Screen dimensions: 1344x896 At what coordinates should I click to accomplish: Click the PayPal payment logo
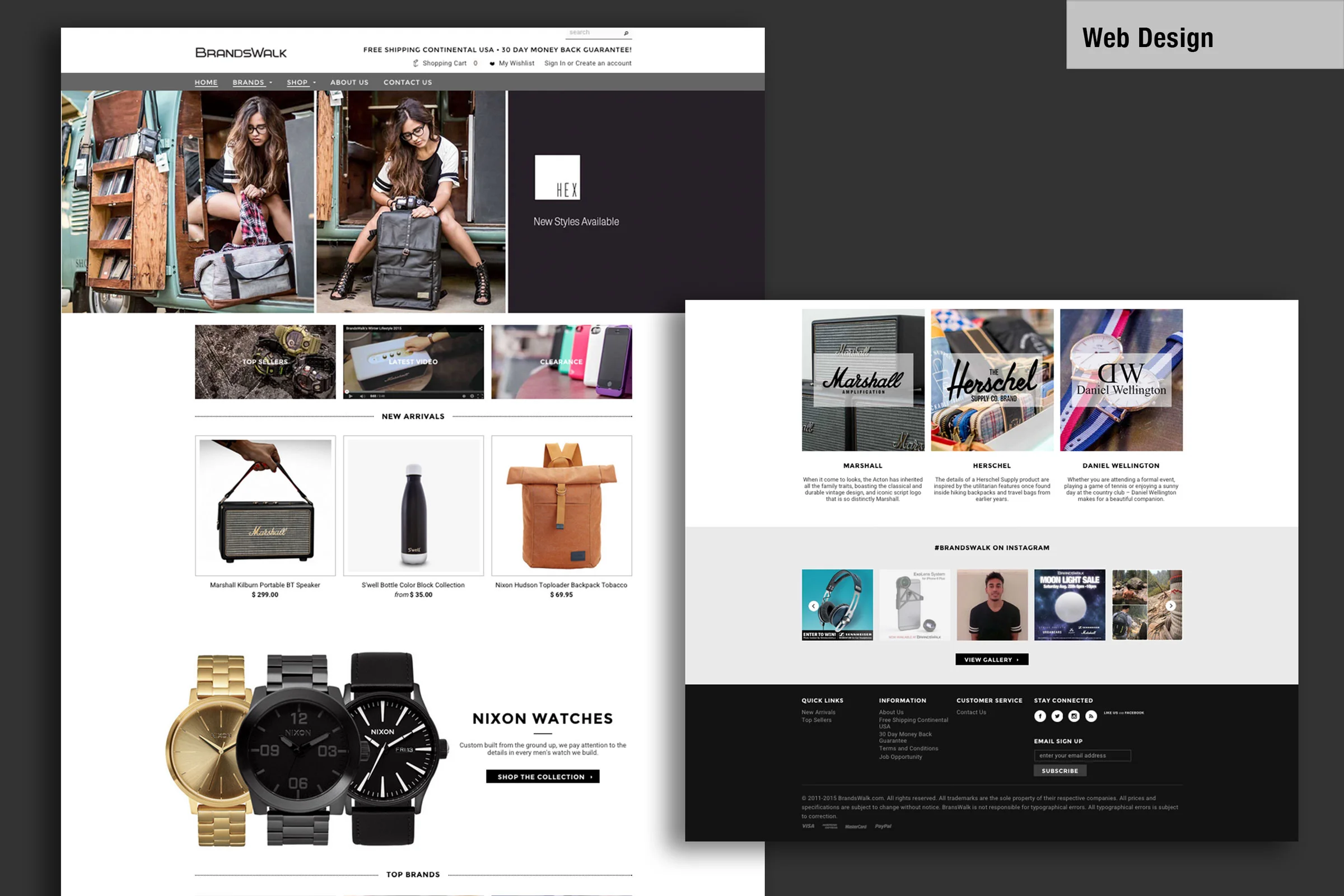(x=883, y=827)
